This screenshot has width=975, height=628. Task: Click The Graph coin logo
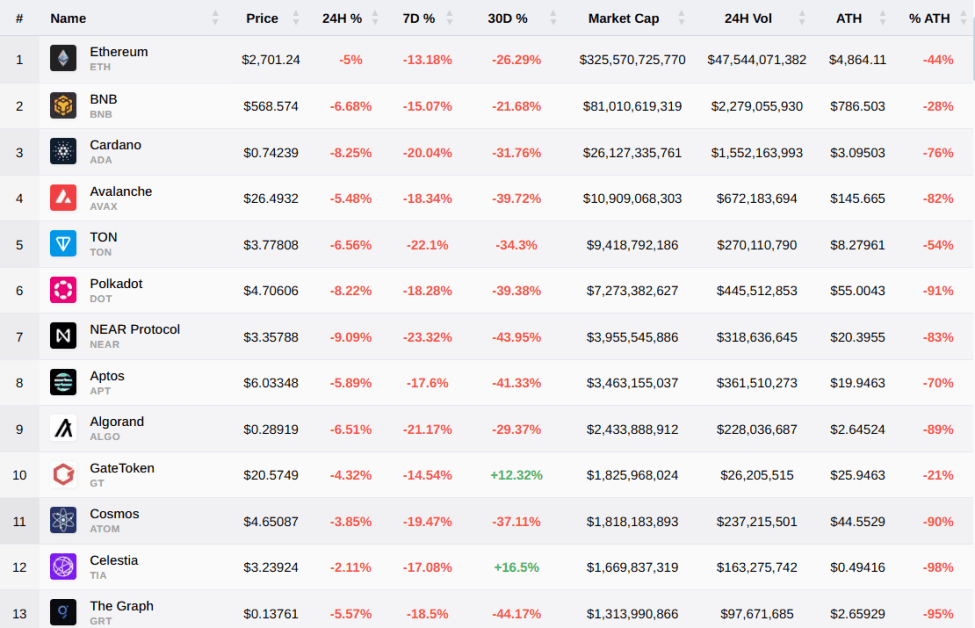pyautogui.click(x=63, y=612)
